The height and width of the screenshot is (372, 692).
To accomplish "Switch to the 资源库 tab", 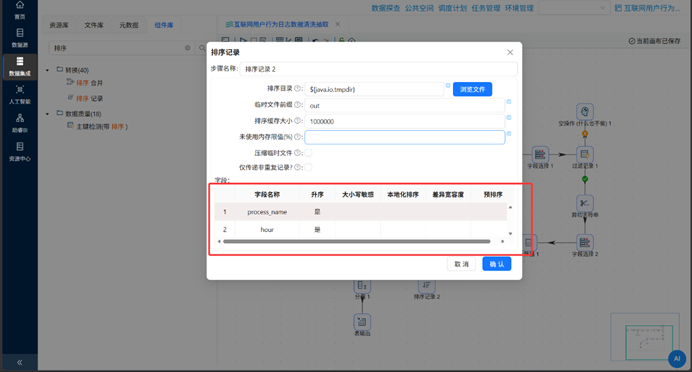I will (x=59, y=25).
